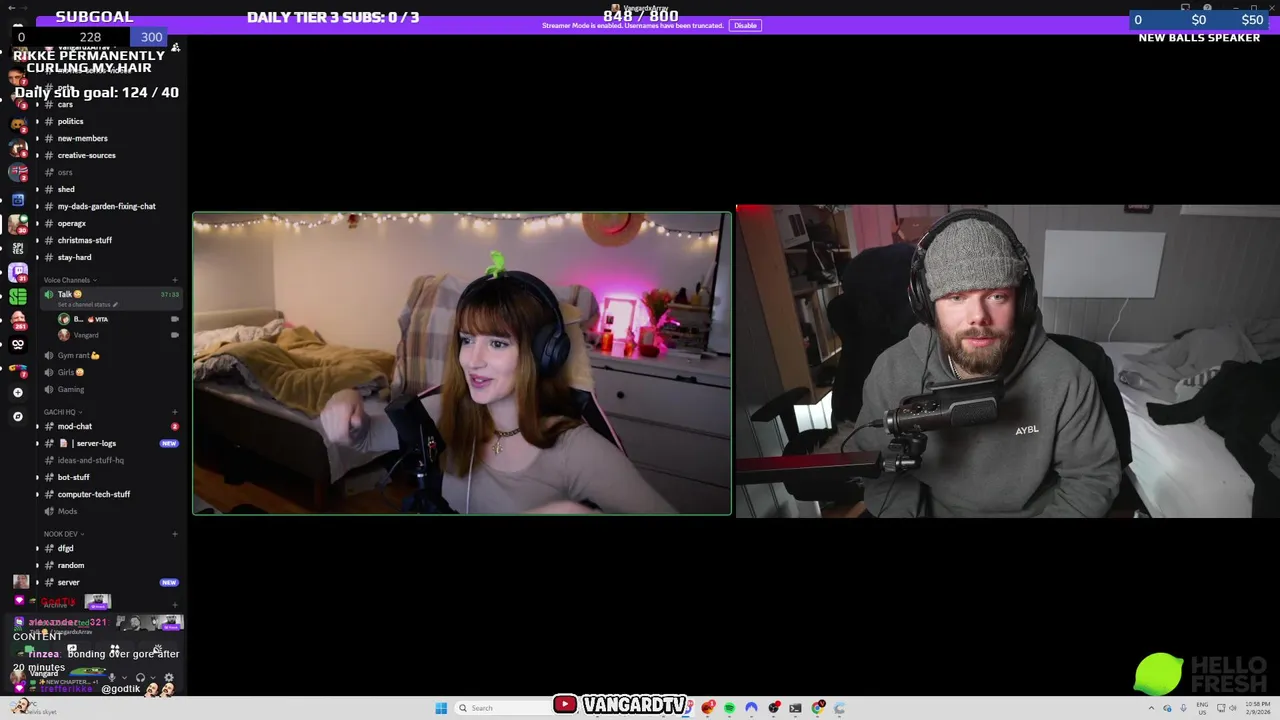Select the ideas-and-stuff-hq channel
The image size is (1280, 720).
click(x=90, y=460)
